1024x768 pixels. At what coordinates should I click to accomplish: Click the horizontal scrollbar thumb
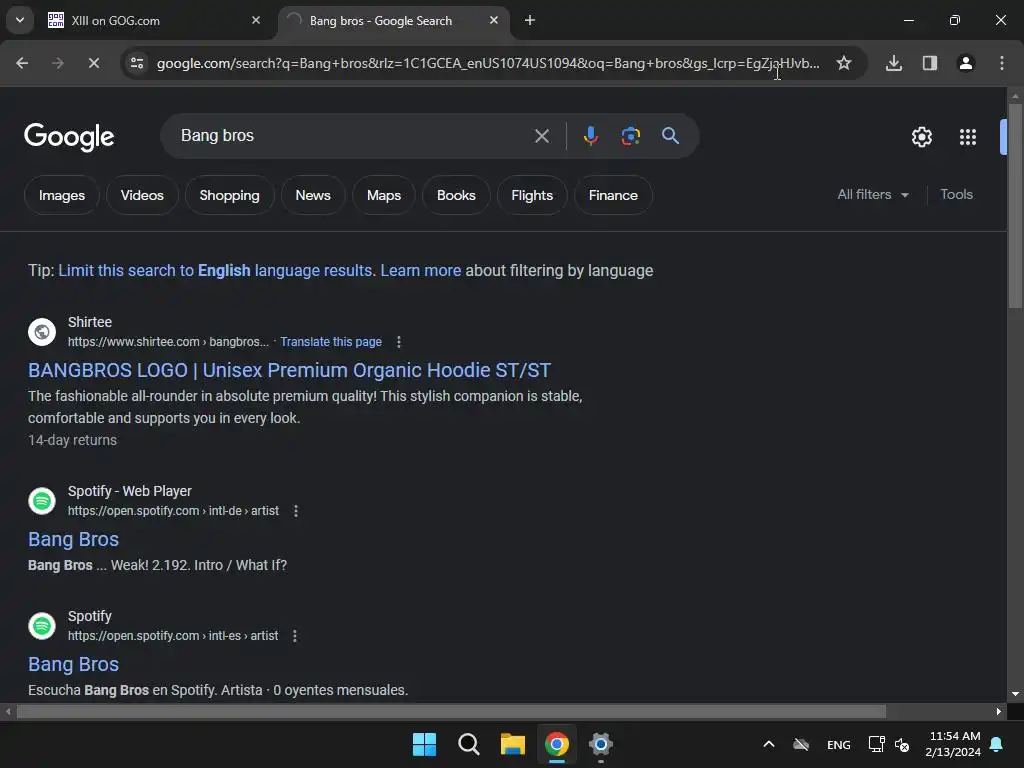(x=451, y=712)
